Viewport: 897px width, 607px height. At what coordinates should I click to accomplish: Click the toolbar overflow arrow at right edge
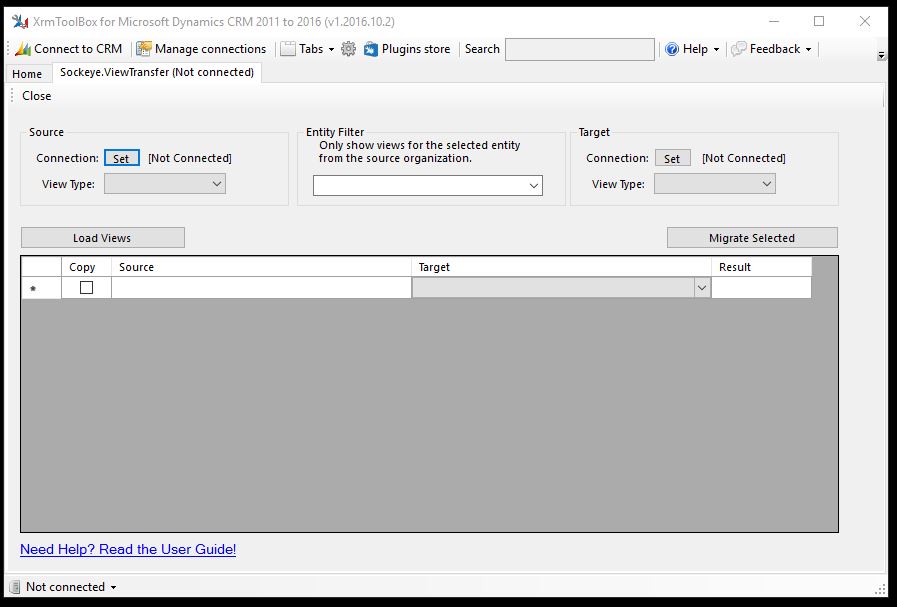pos(882,55)
